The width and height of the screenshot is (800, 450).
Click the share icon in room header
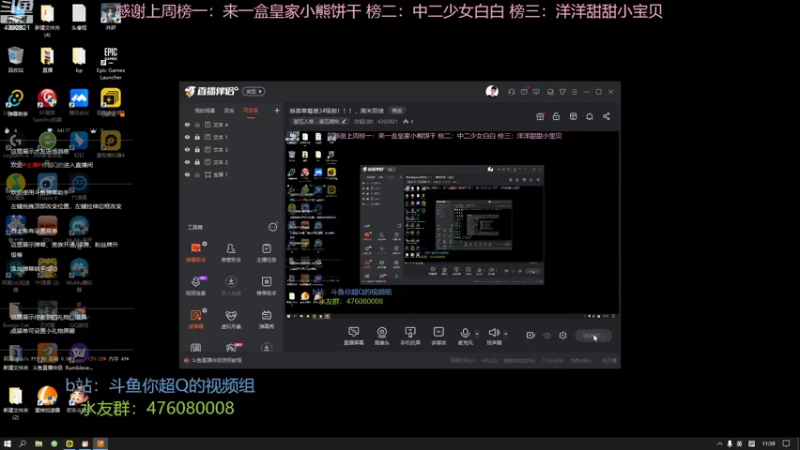pyautogui.click(x=606, y=116)
